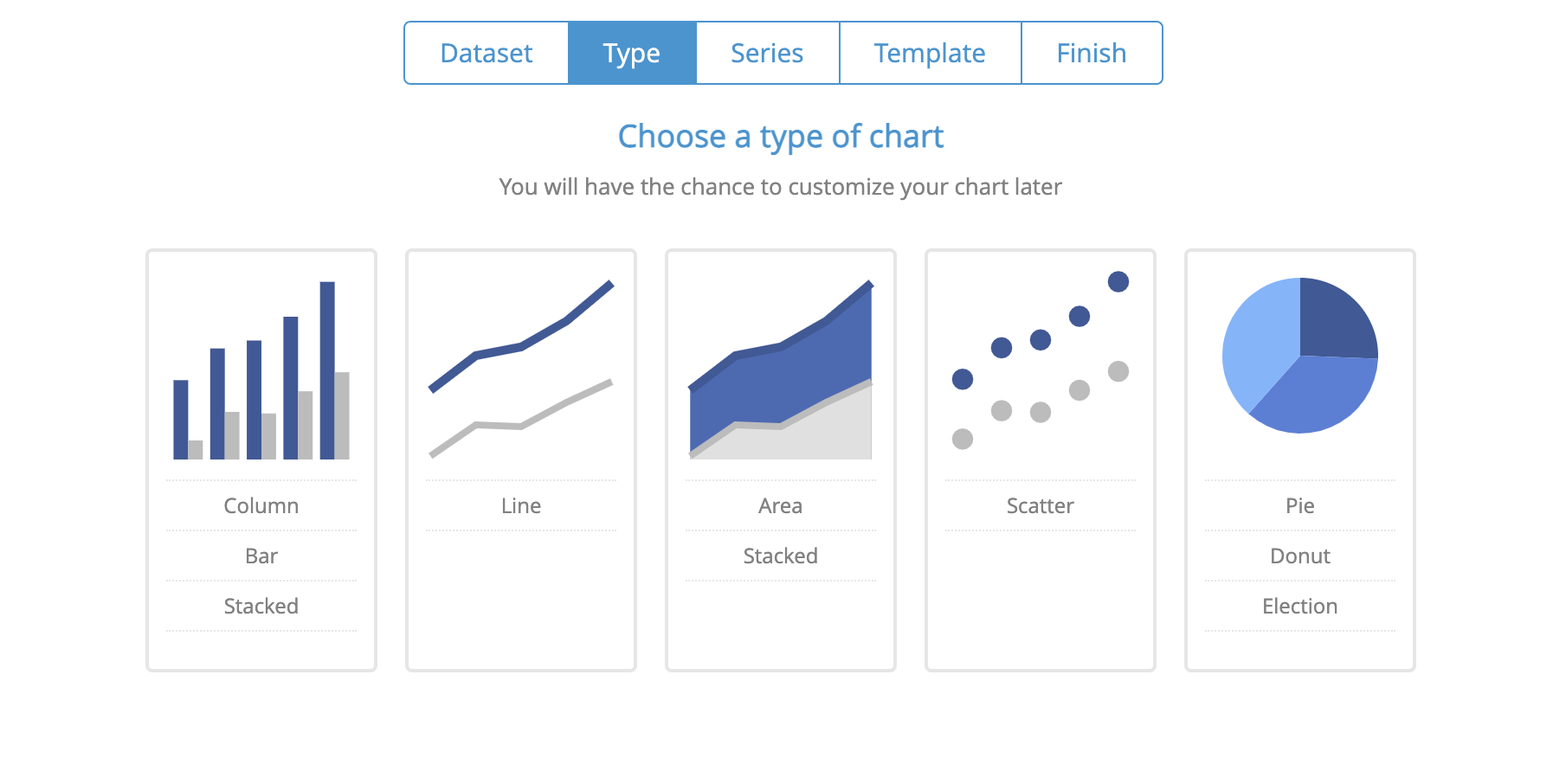This screenshot has width=1553, height=784.
Task: Choose the Election chart type
Action: [x=1299, y=606]
